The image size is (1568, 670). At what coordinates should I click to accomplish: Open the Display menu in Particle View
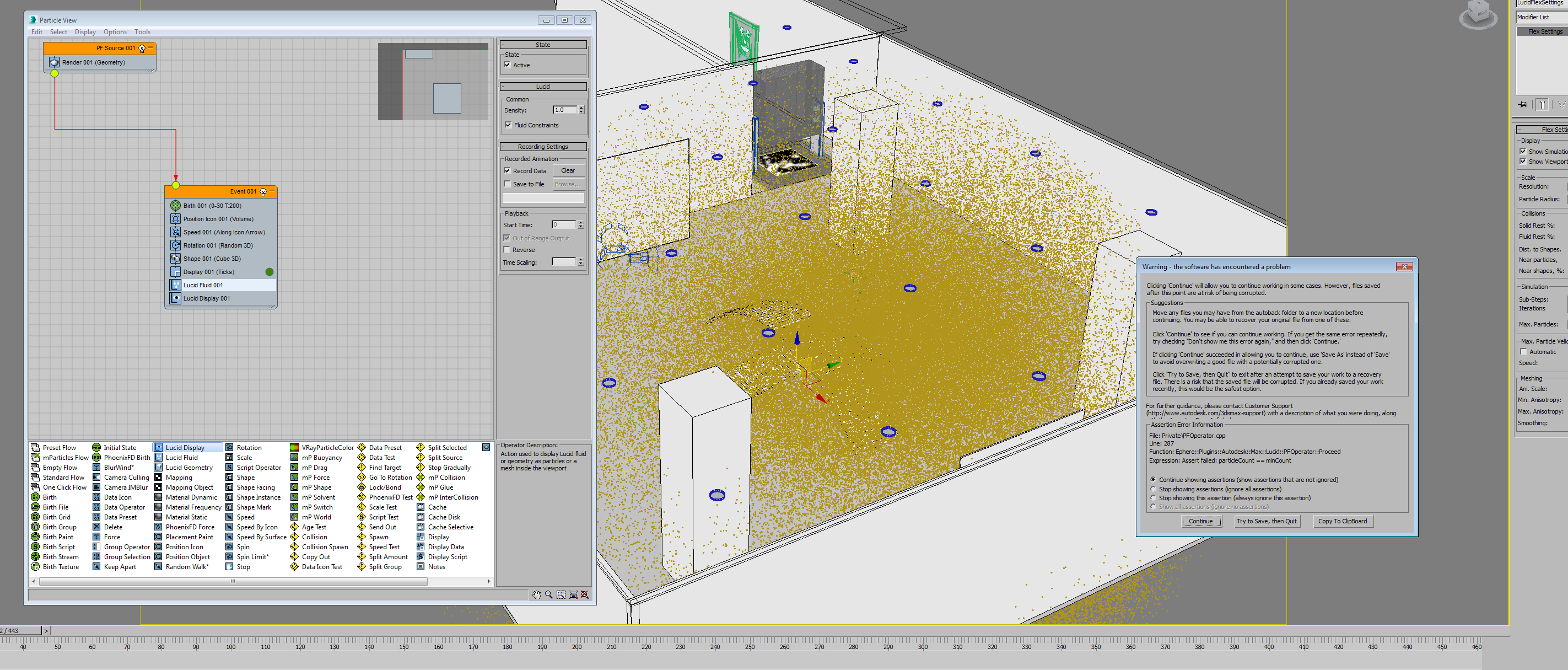click(x=85, y=31)
